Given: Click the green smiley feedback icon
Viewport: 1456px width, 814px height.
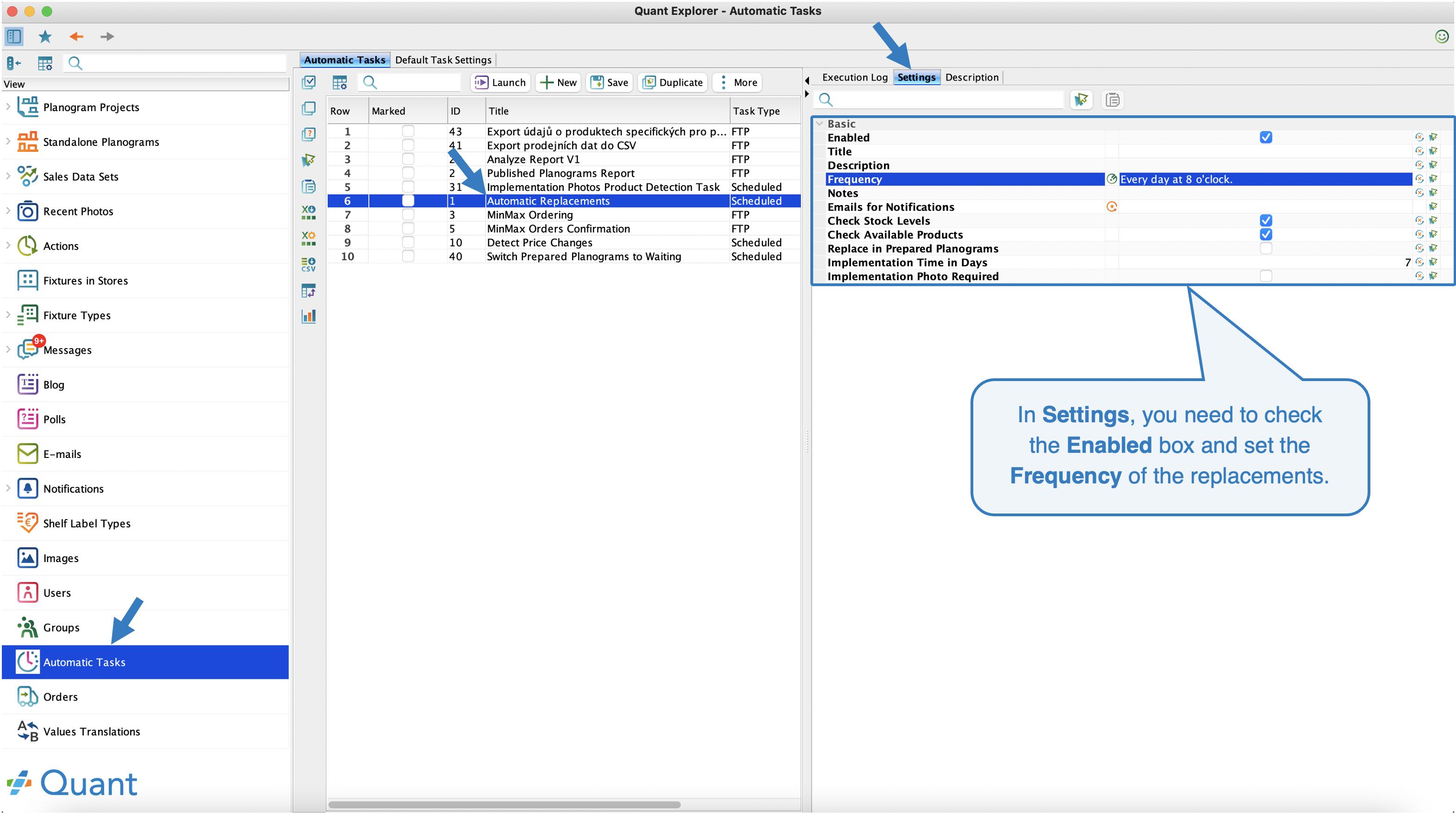Looking at the screenshot, I should point(1442,37).
